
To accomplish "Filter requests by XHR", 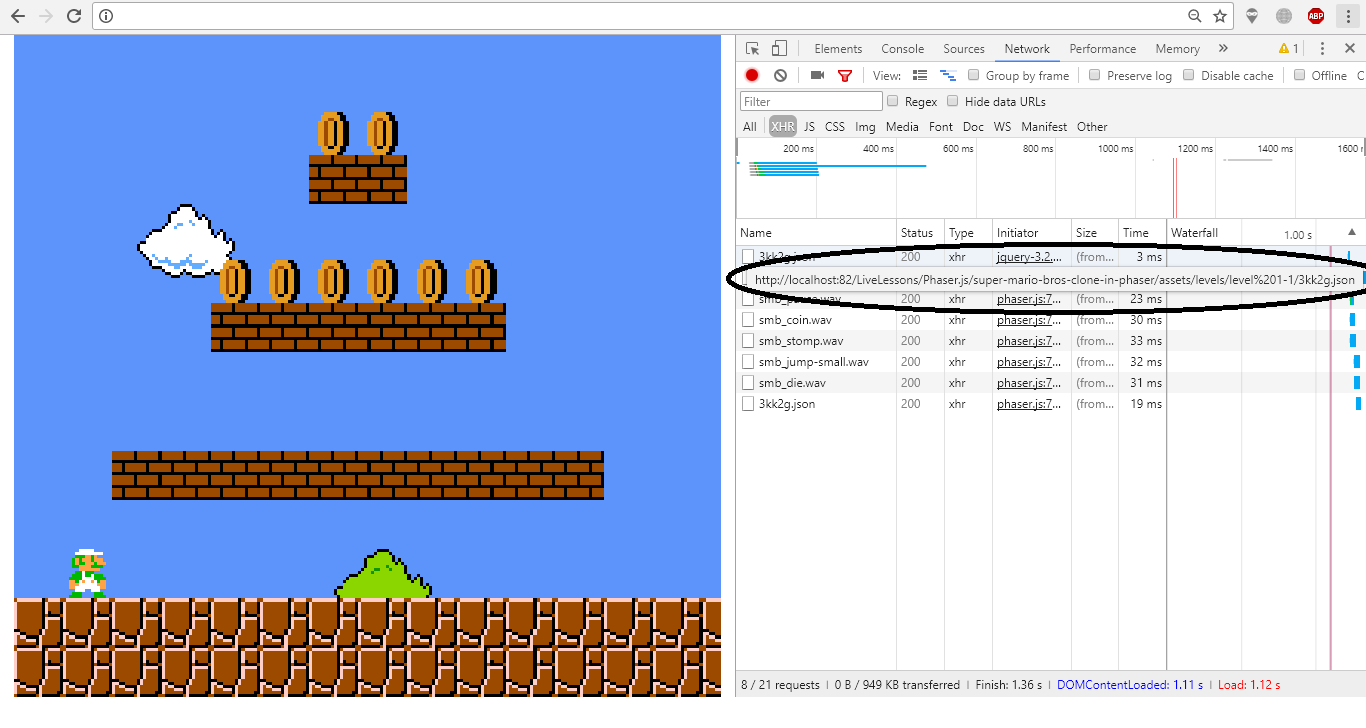I will pos(783,127).
